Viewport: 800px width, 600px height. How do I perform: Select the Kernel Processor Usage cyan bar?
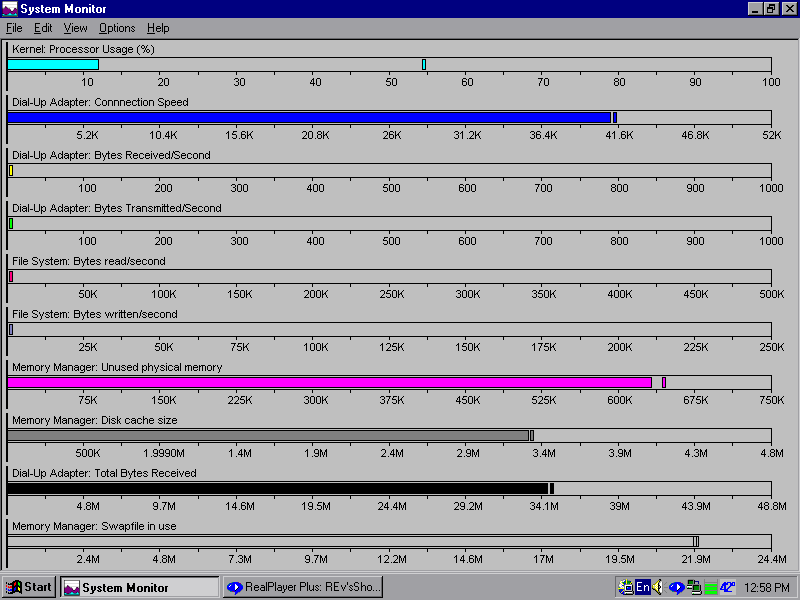click(53, 64)
